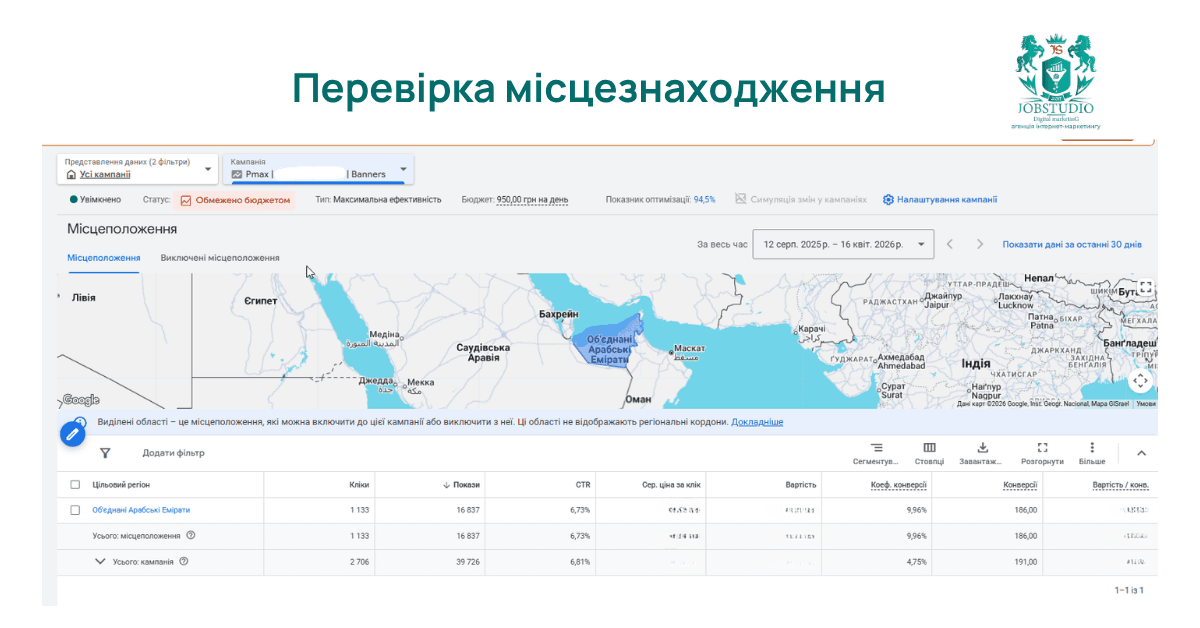Switch to the Місцеположення tab
Image resolution: width=1200 pixels, height=628 pixels.
point(104,258)
